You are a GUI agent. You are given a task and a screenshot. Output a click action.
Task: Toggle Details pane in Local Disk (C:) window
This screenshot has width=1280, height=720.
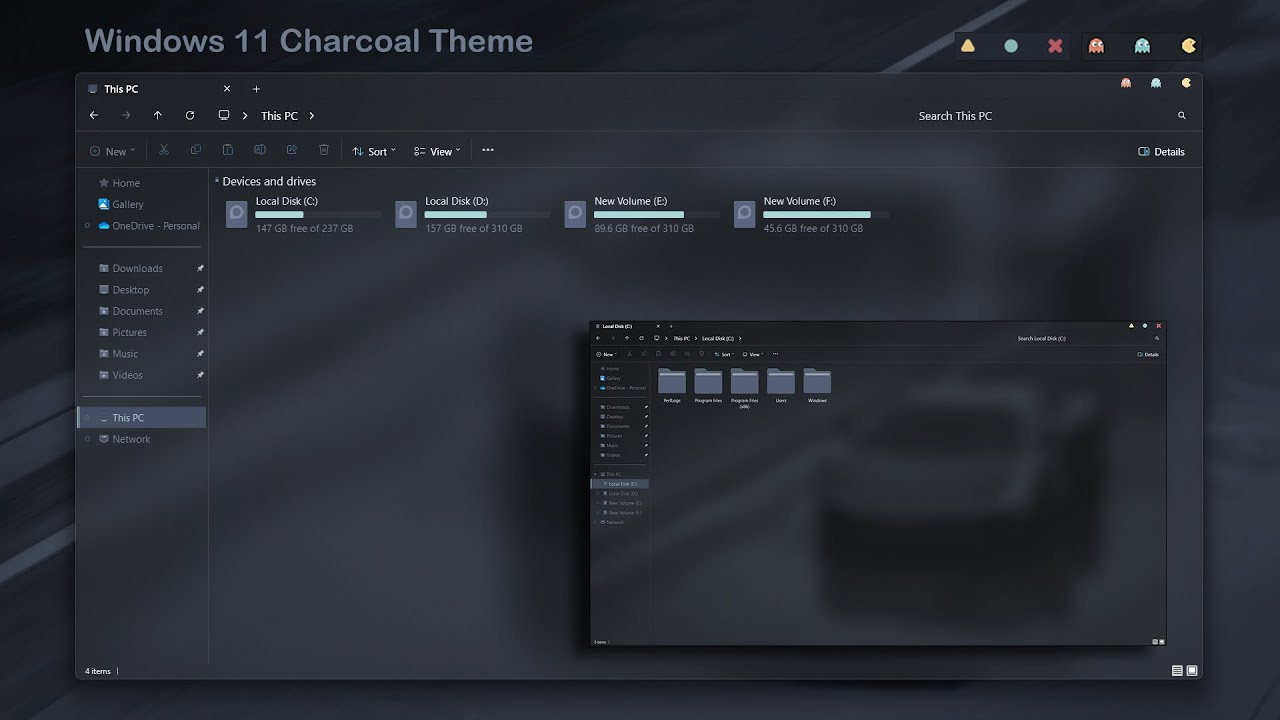[x=1148, y=354]
